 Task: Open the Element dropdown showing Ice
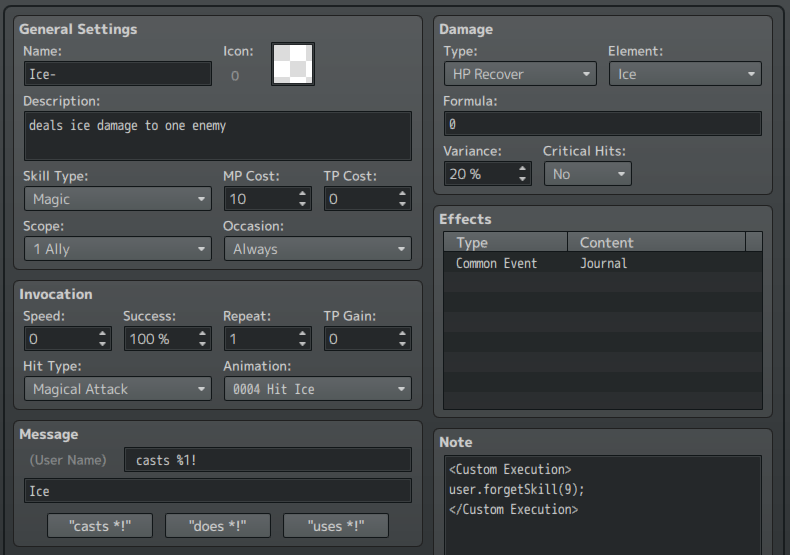click(685, 74)
